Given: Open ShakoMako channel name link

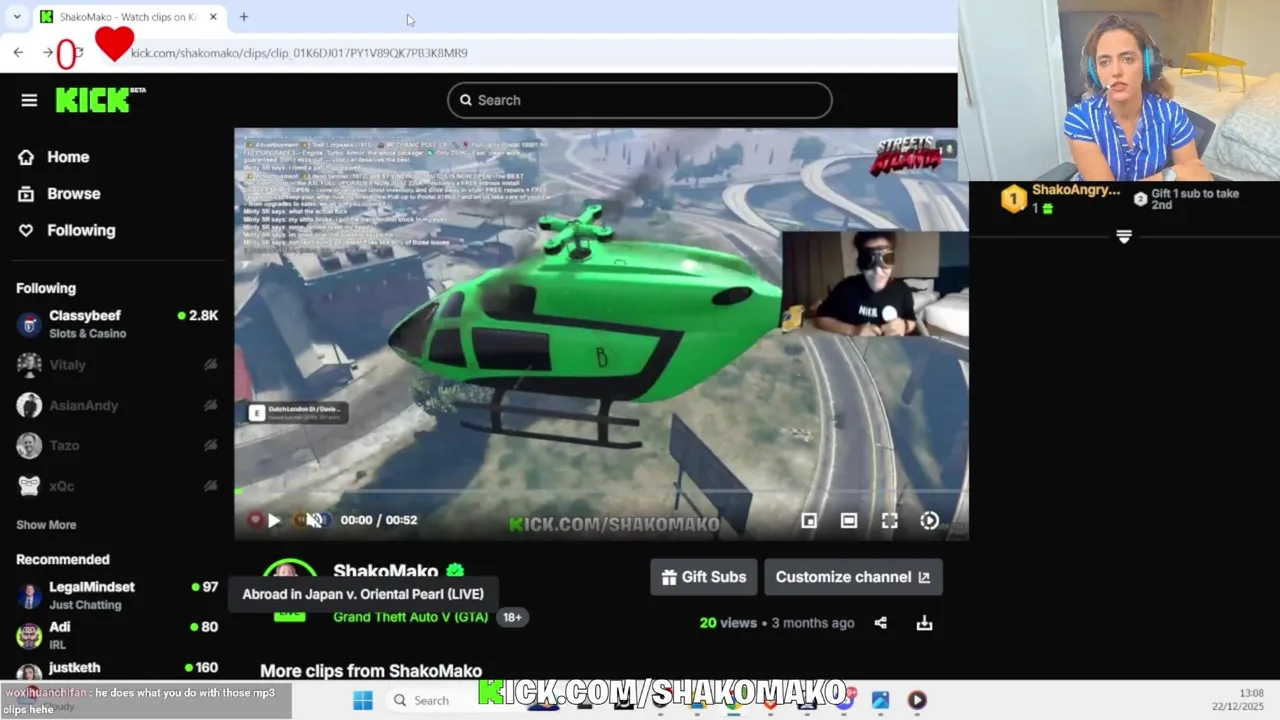Looking at the screenshot, I should coord(385,571).
